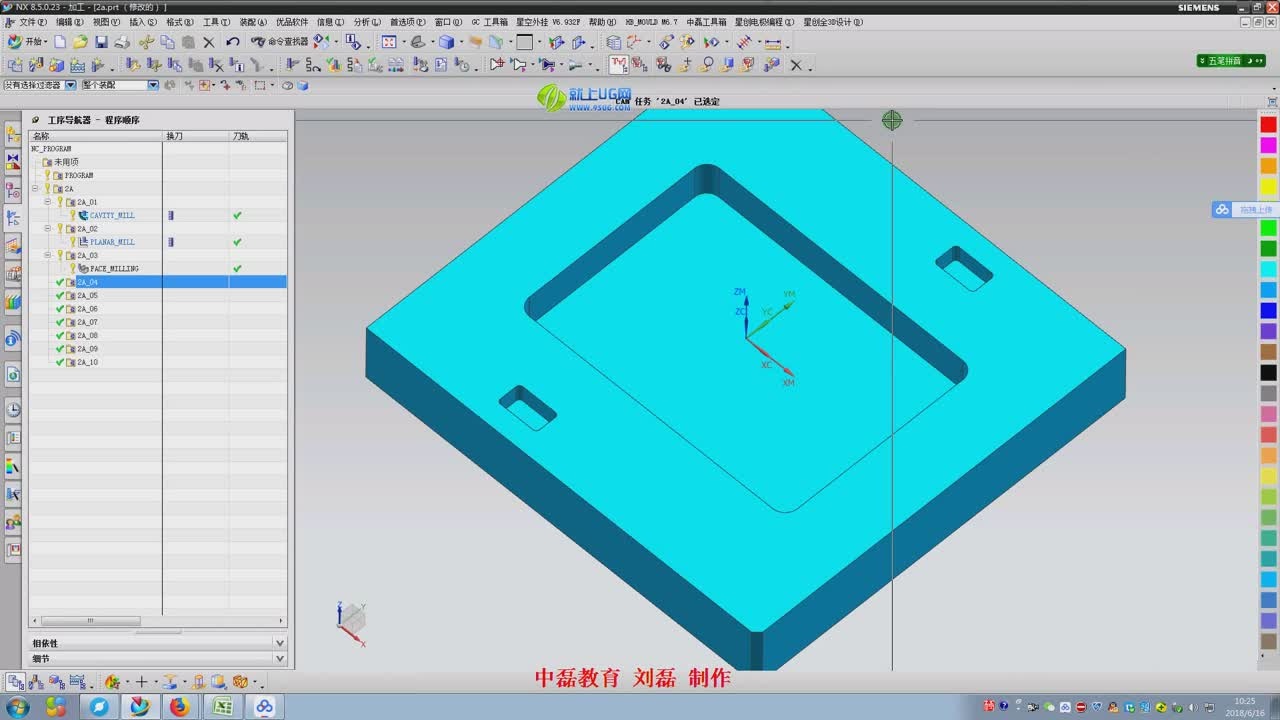This screenshot has width=1280, height=720.
Task: Click the X icon at the end of the CAM toolbar
Action: (796, 64)
